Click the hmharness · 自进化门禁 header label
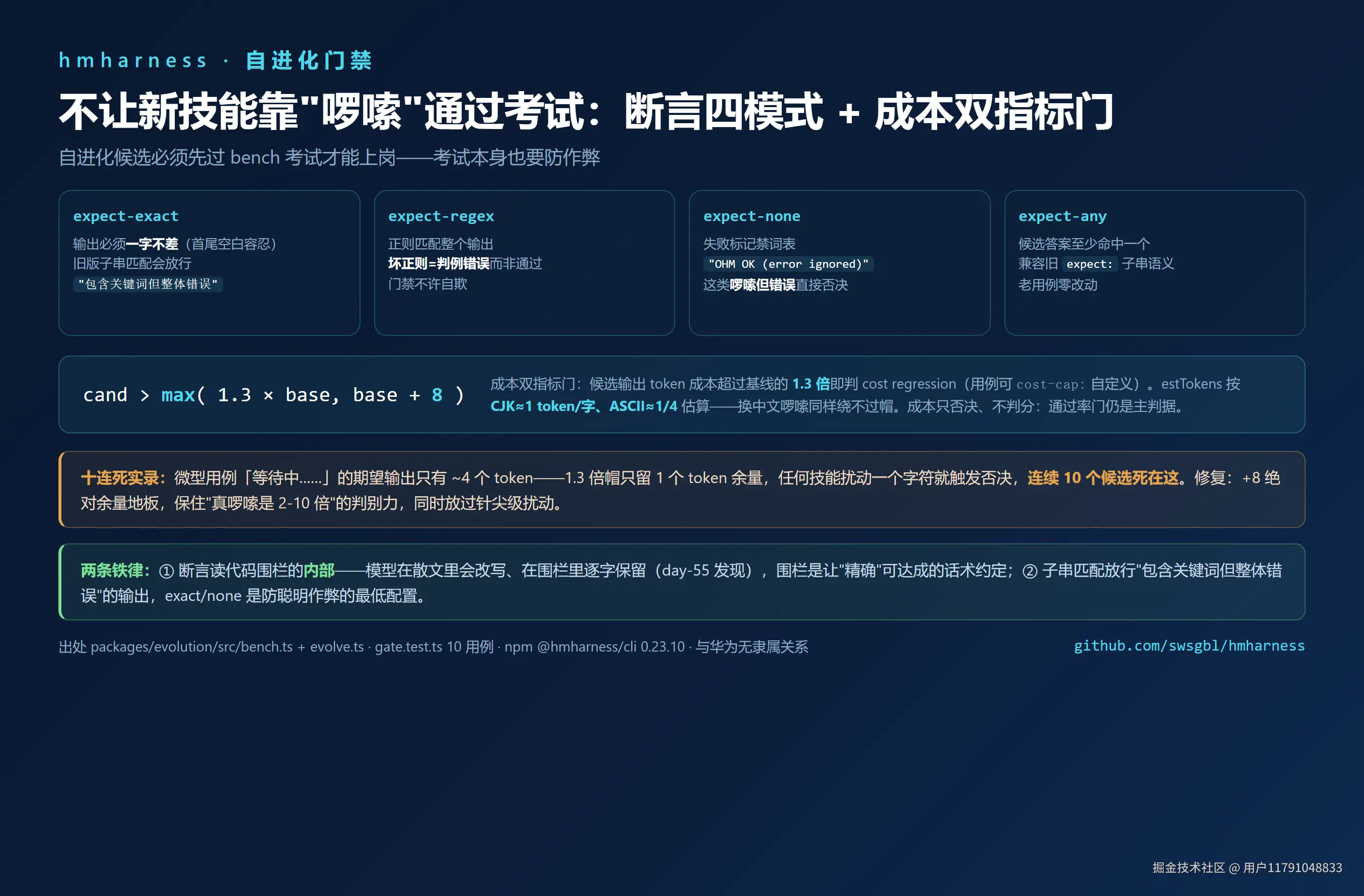This screenshot has width=1364, height=896. click(x=215, y=60)
